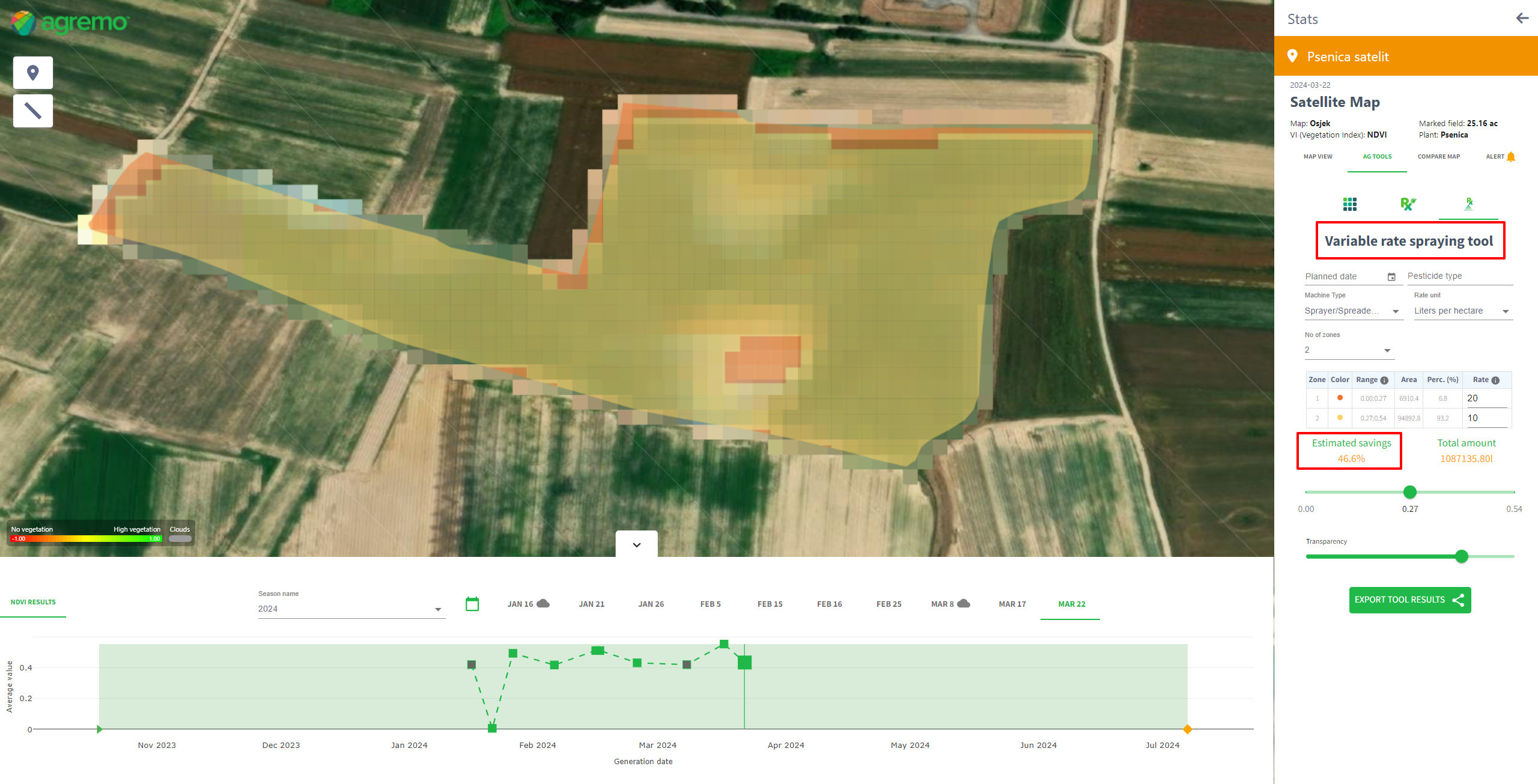The image size is (1538, 784).
Task: Click the orange alert bell icon
Action: 1511,157
